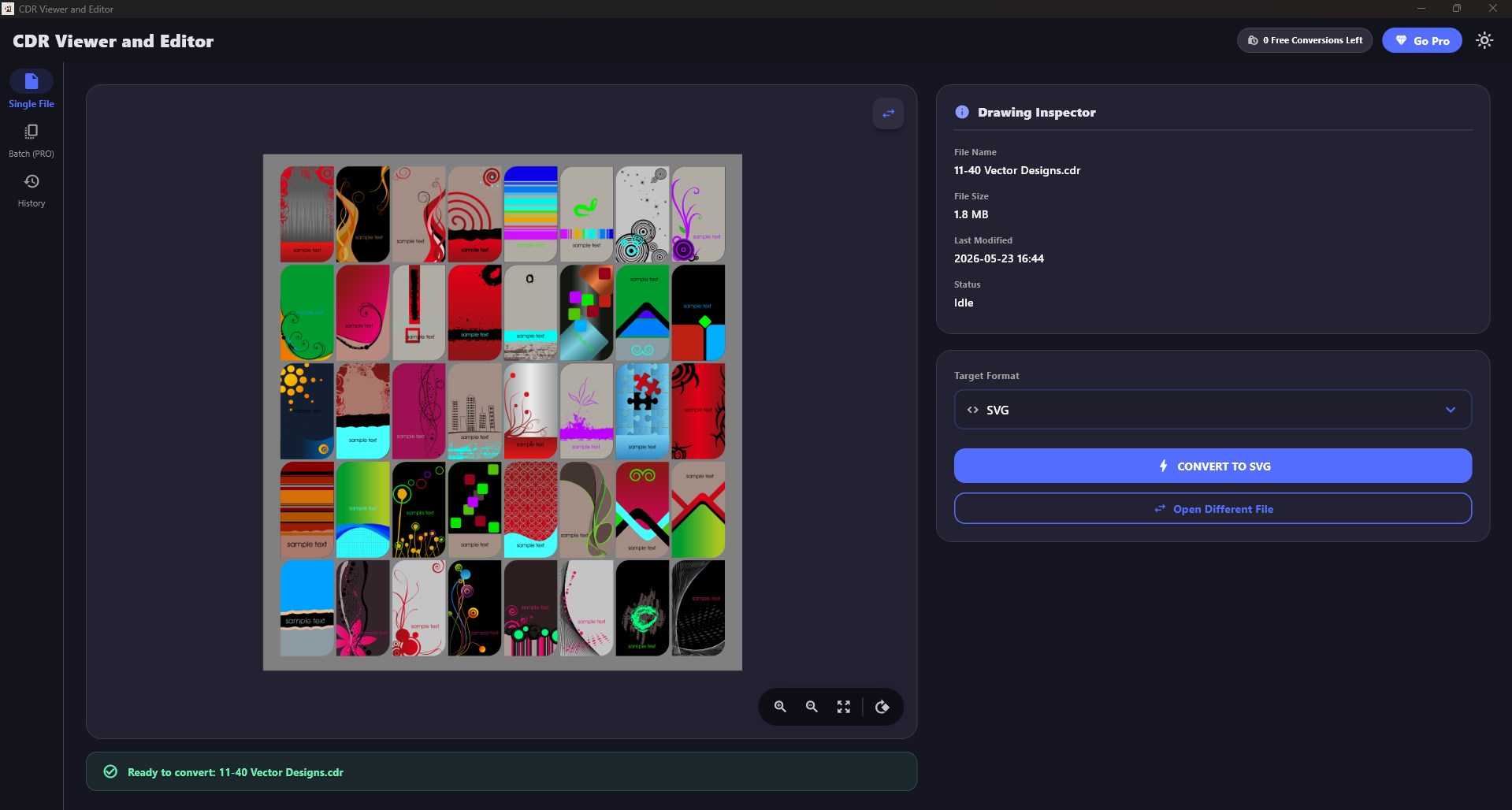Toggle the light/dark theme sun icon
The height and width of the screenshot is (810, 1512).
pos(1484,40)
